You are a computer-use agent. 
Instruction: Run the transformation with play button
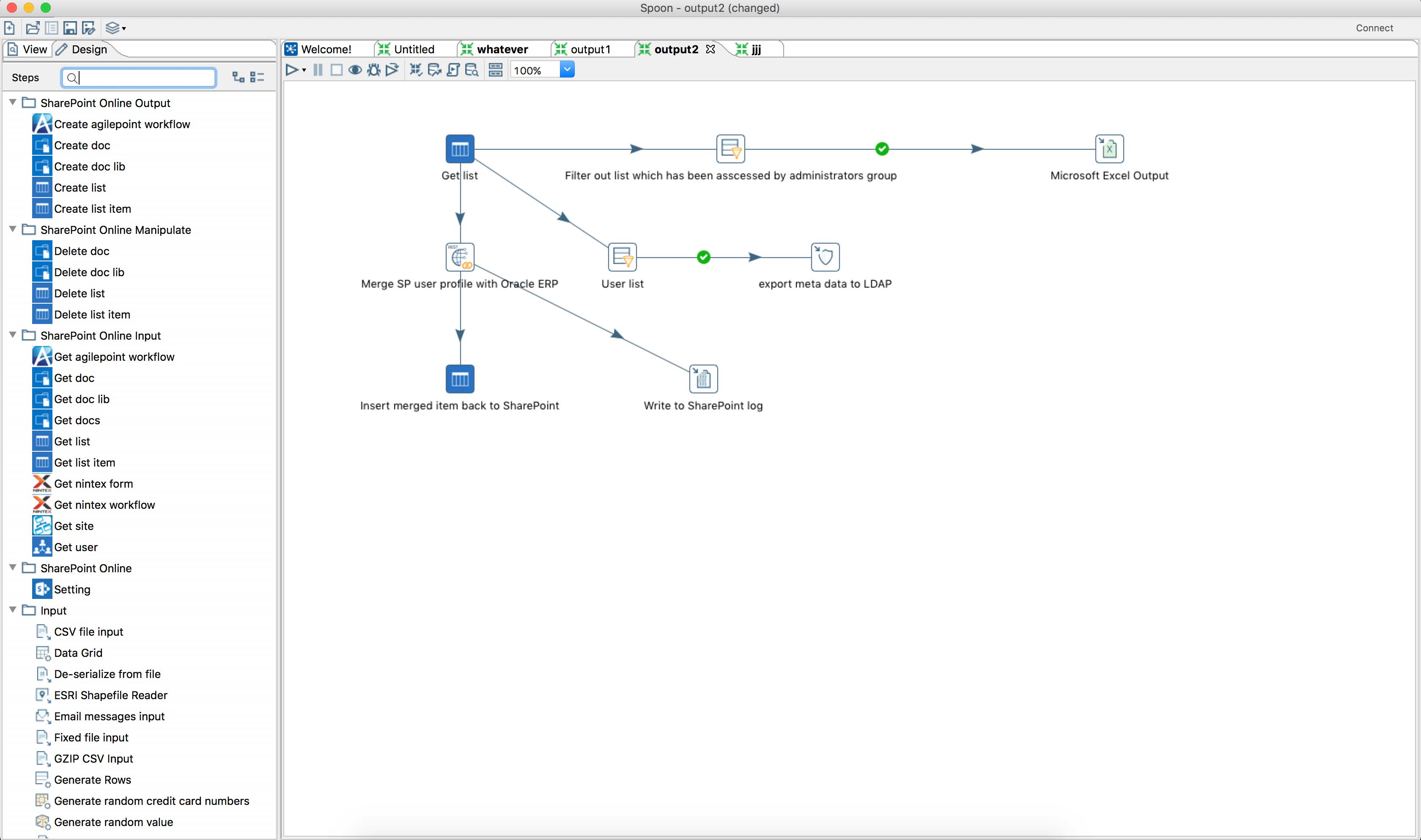coord(292,70)
